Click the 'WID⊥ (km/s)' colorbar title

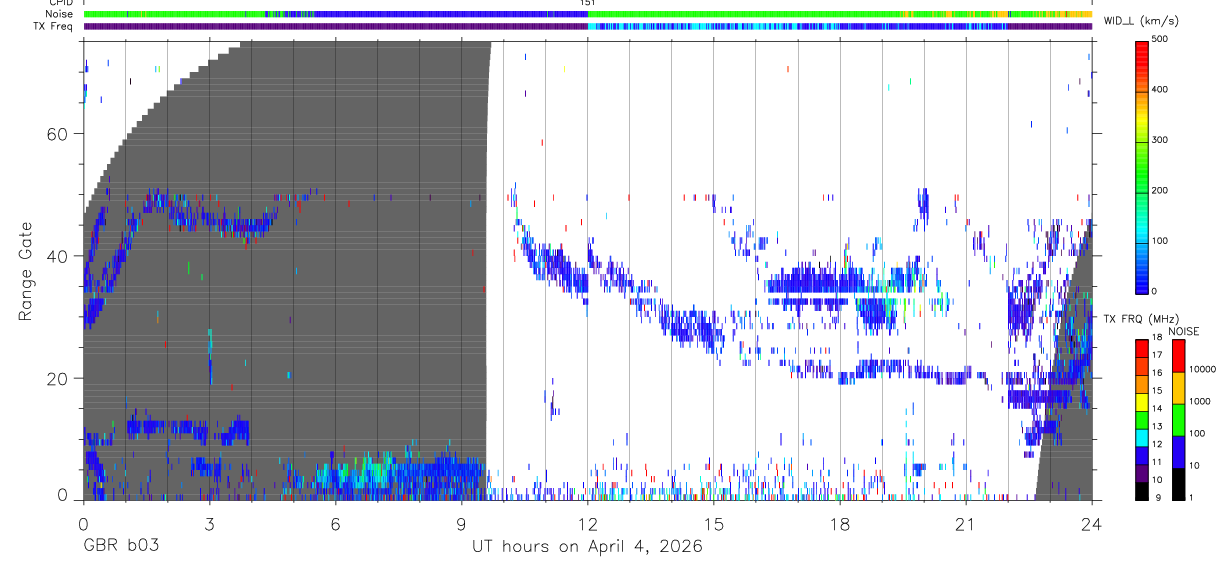click(1139, 20)
